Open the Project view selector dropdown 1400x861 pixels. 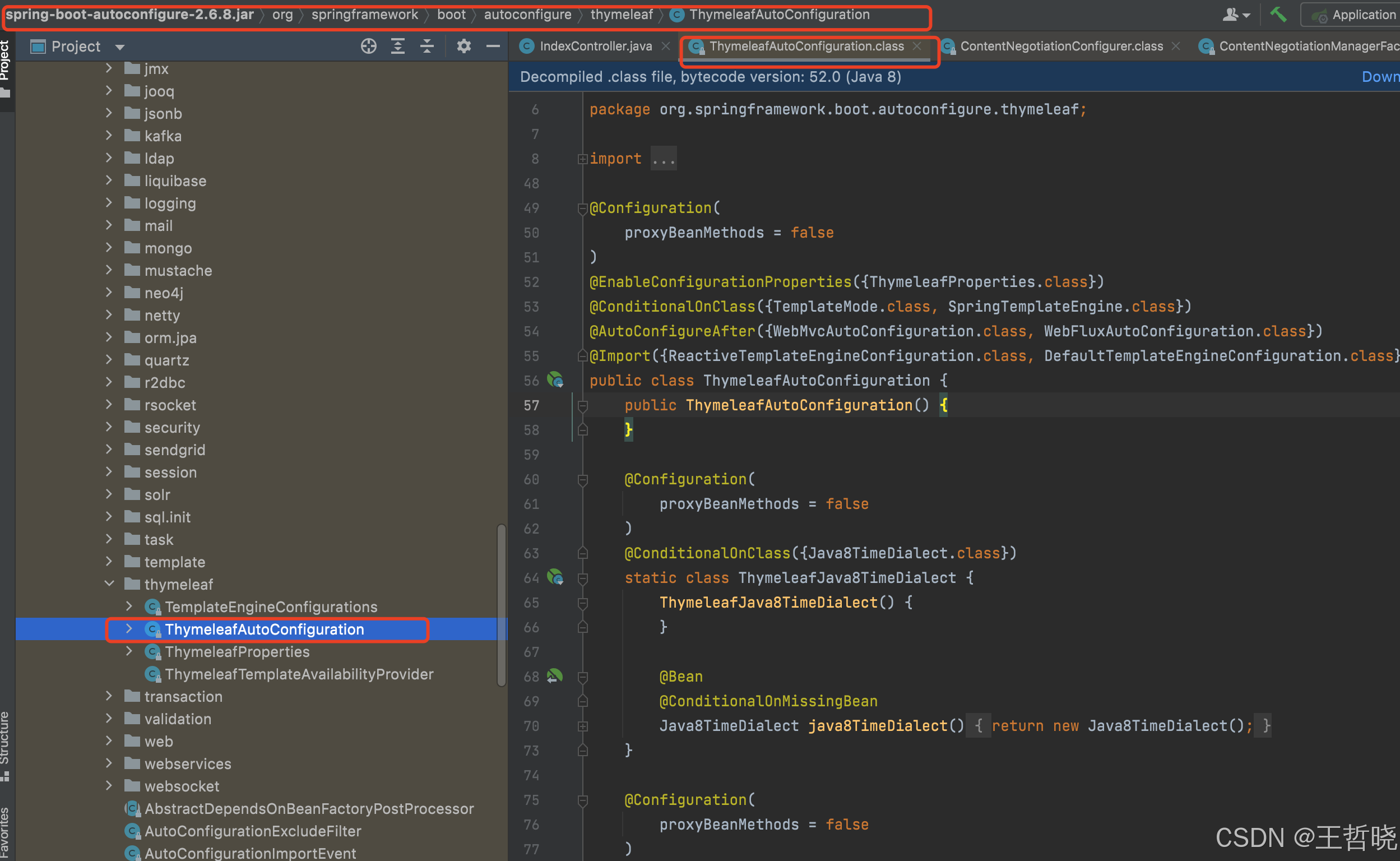coord(119,46)
